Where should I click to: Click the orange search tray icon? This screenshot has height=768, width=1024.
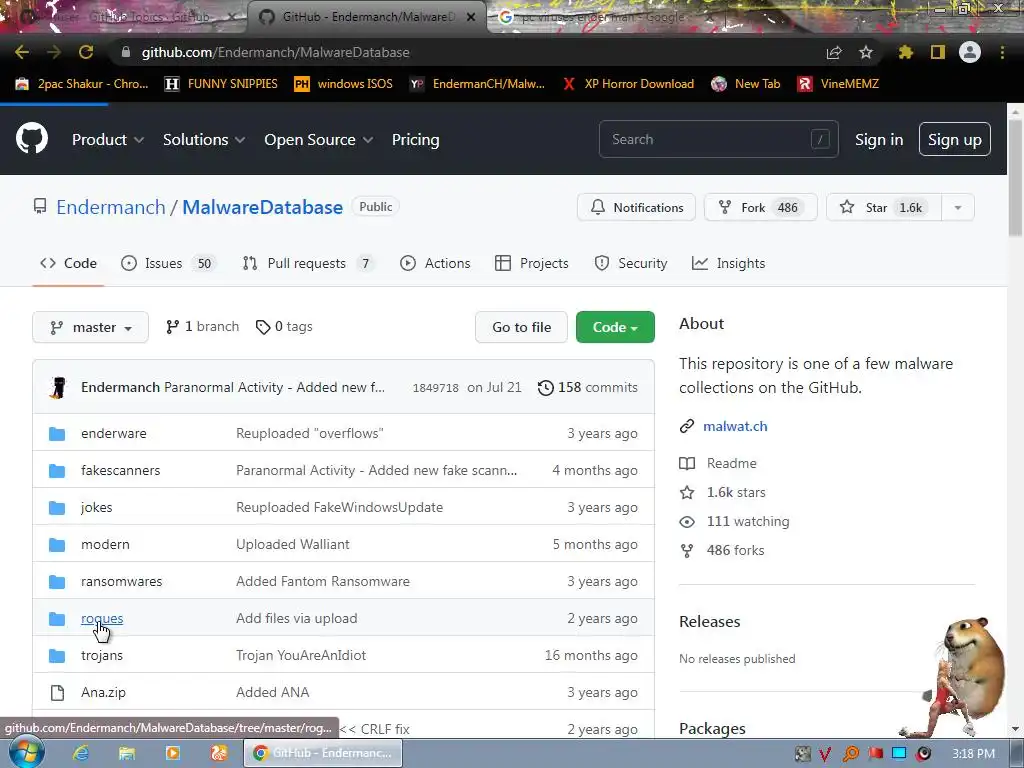pyautogui.click(x=850, y=754)
